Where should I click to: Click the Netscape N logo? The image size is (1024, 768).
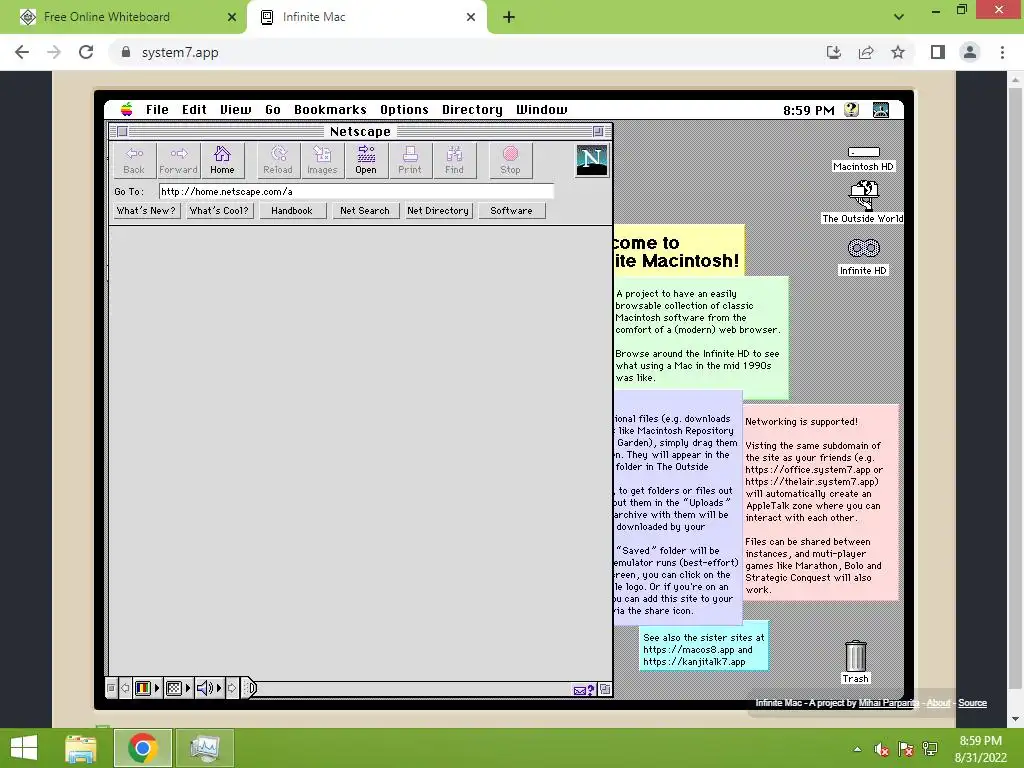tap(592, 160)
